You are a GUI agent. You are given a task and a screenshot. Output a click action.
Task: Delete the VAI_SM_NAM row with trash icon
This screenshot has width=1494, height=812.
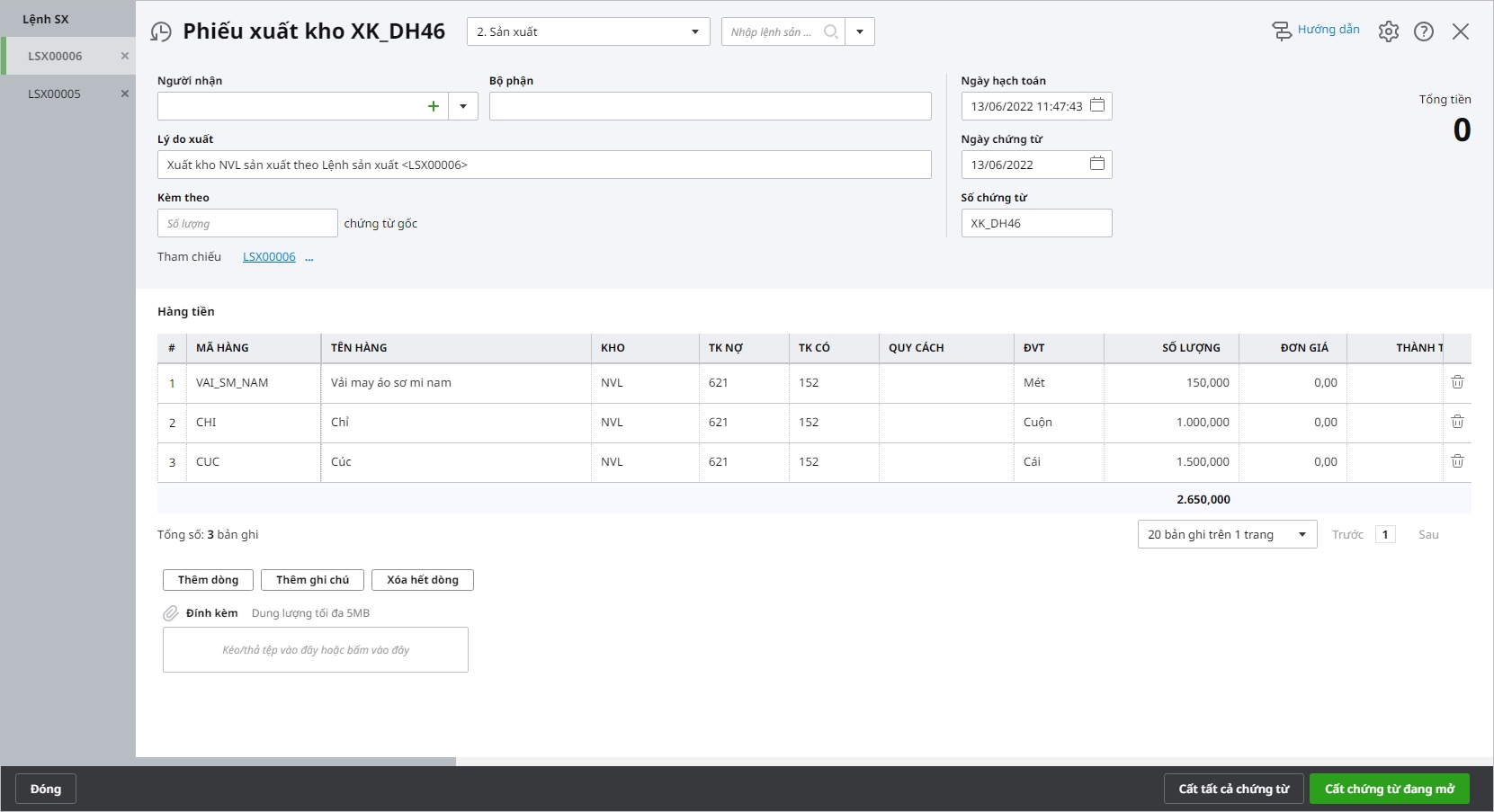(1457, 382)
